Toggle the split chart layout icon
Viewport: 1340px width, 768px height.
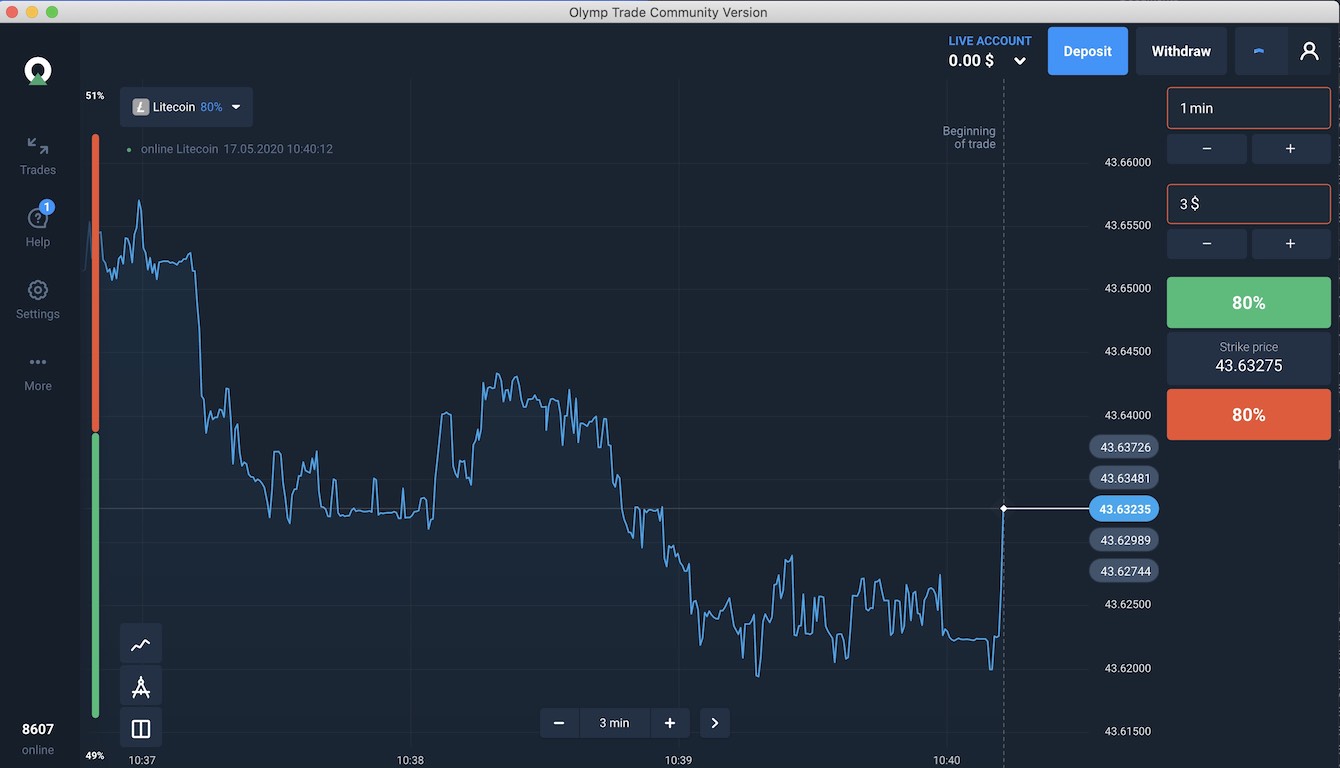pos(141,729)
